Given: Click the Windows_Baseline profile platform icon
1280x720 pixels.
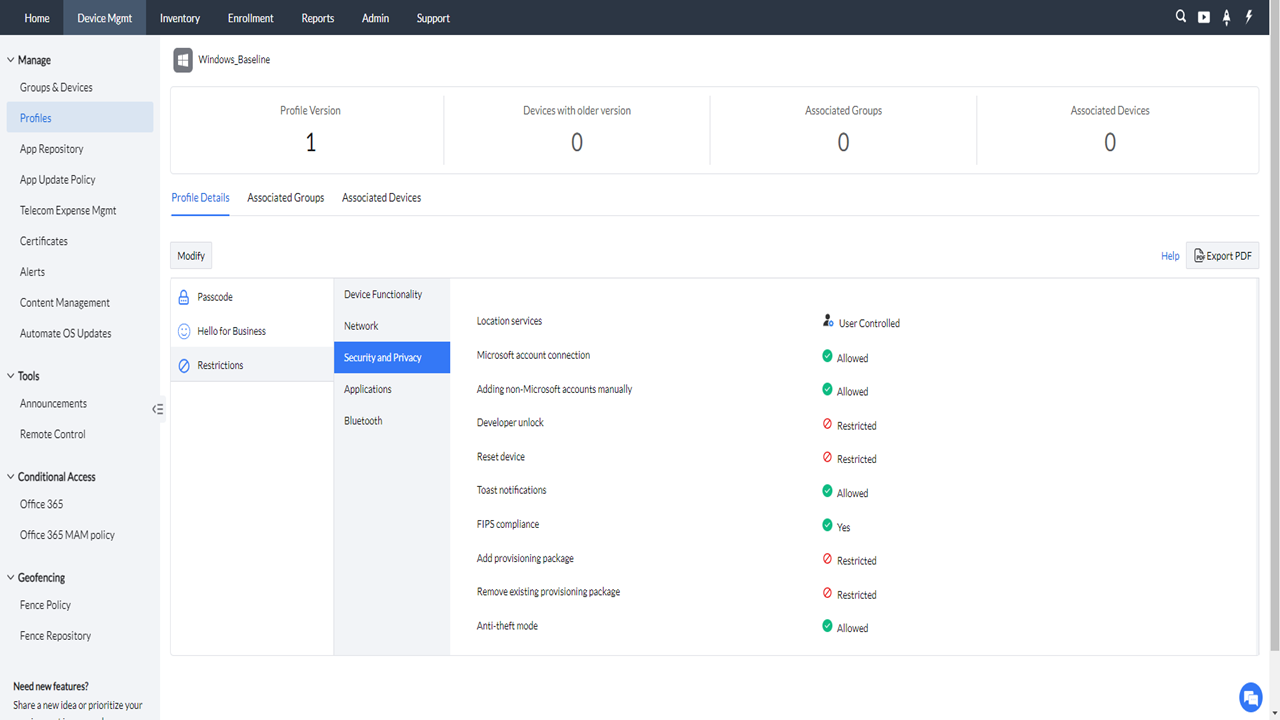Looking at the screenshot, I should click(x=183, y=60).
